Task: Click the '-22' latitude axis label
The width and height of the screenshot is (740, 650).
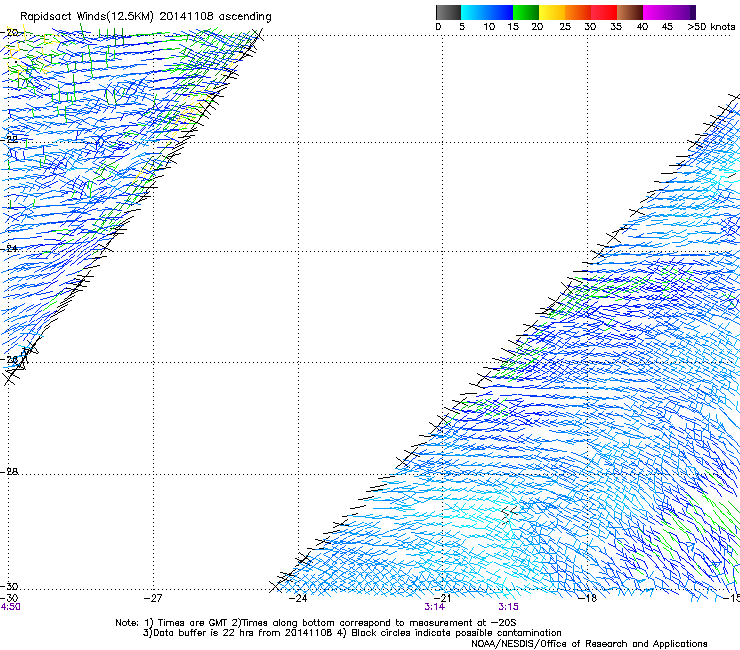Action: point(9,139)
